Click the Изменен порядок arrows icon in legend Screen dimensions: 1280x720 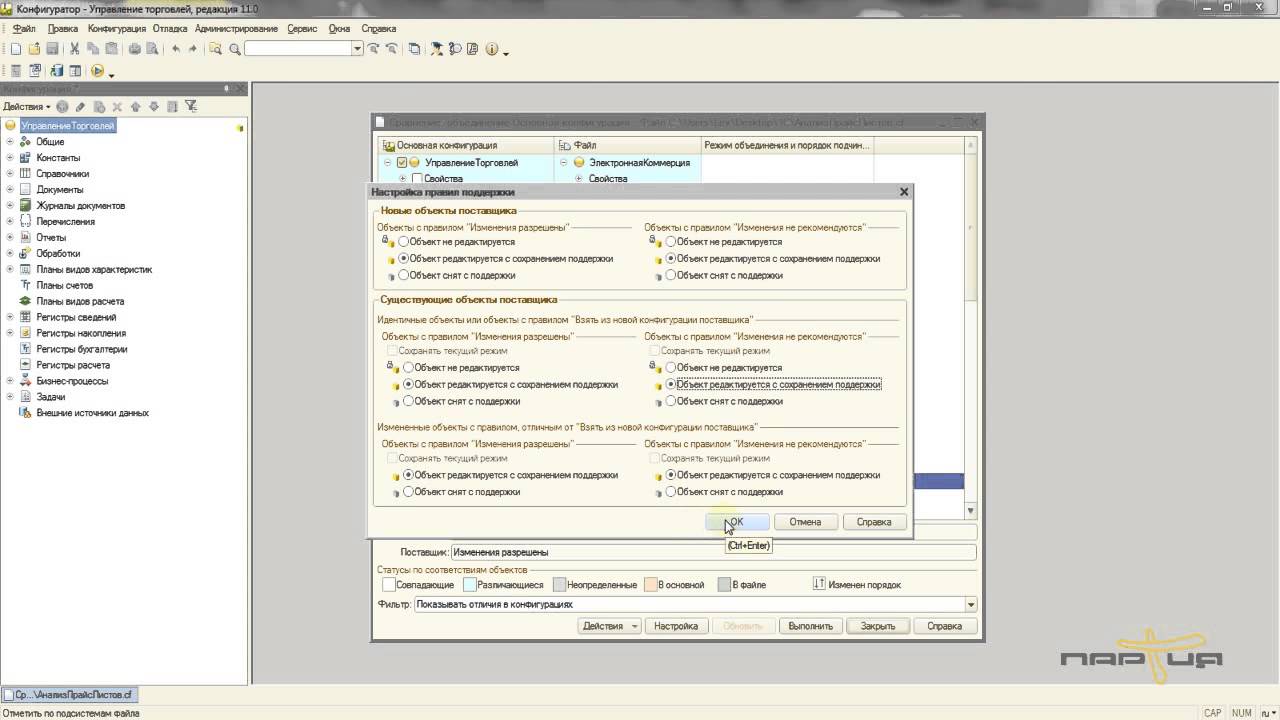point(818,584)
